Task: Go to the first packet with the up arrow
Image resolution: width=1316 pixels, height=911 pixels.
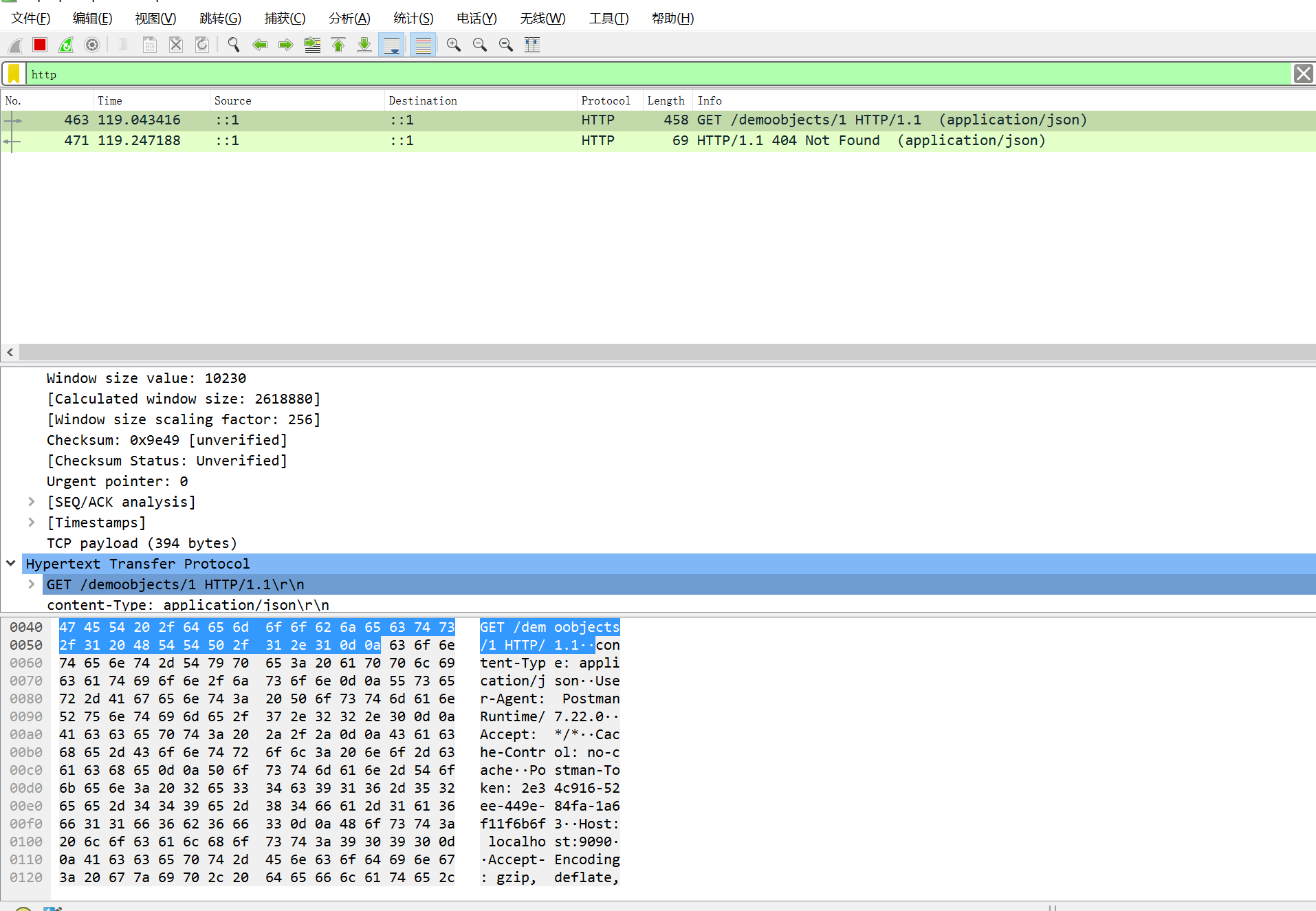Action: coord(338,45)
